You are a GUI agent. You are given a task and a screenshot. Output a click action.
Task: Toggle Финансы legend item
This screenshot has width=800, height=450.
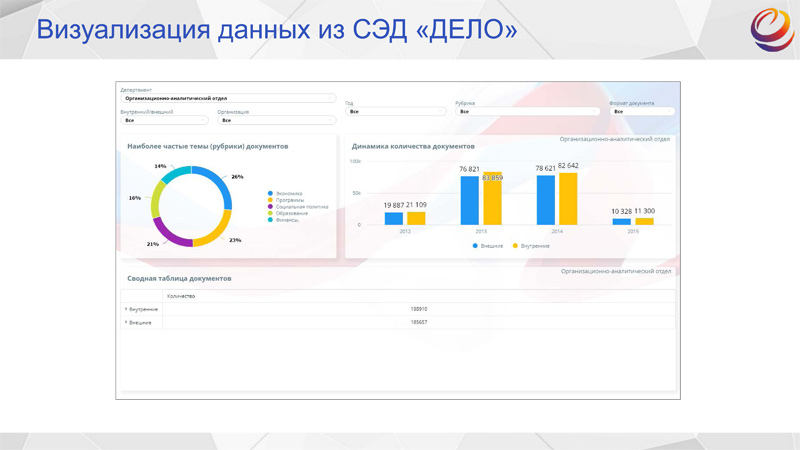click(283, 220)
